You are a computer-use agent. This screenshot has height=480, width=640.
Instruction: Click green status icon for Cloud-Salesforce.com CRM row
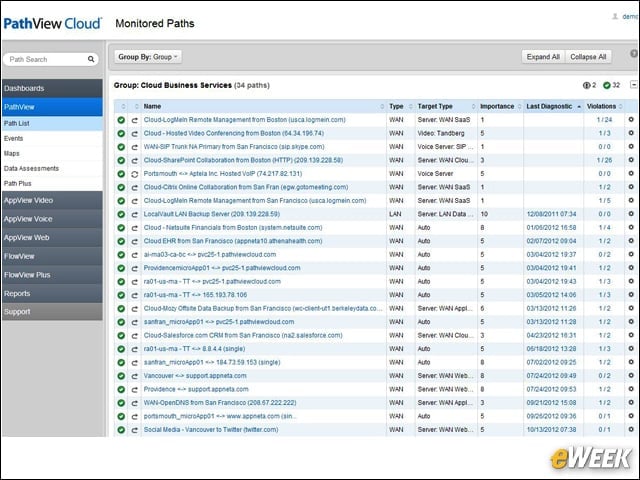(x=121, y=336)
